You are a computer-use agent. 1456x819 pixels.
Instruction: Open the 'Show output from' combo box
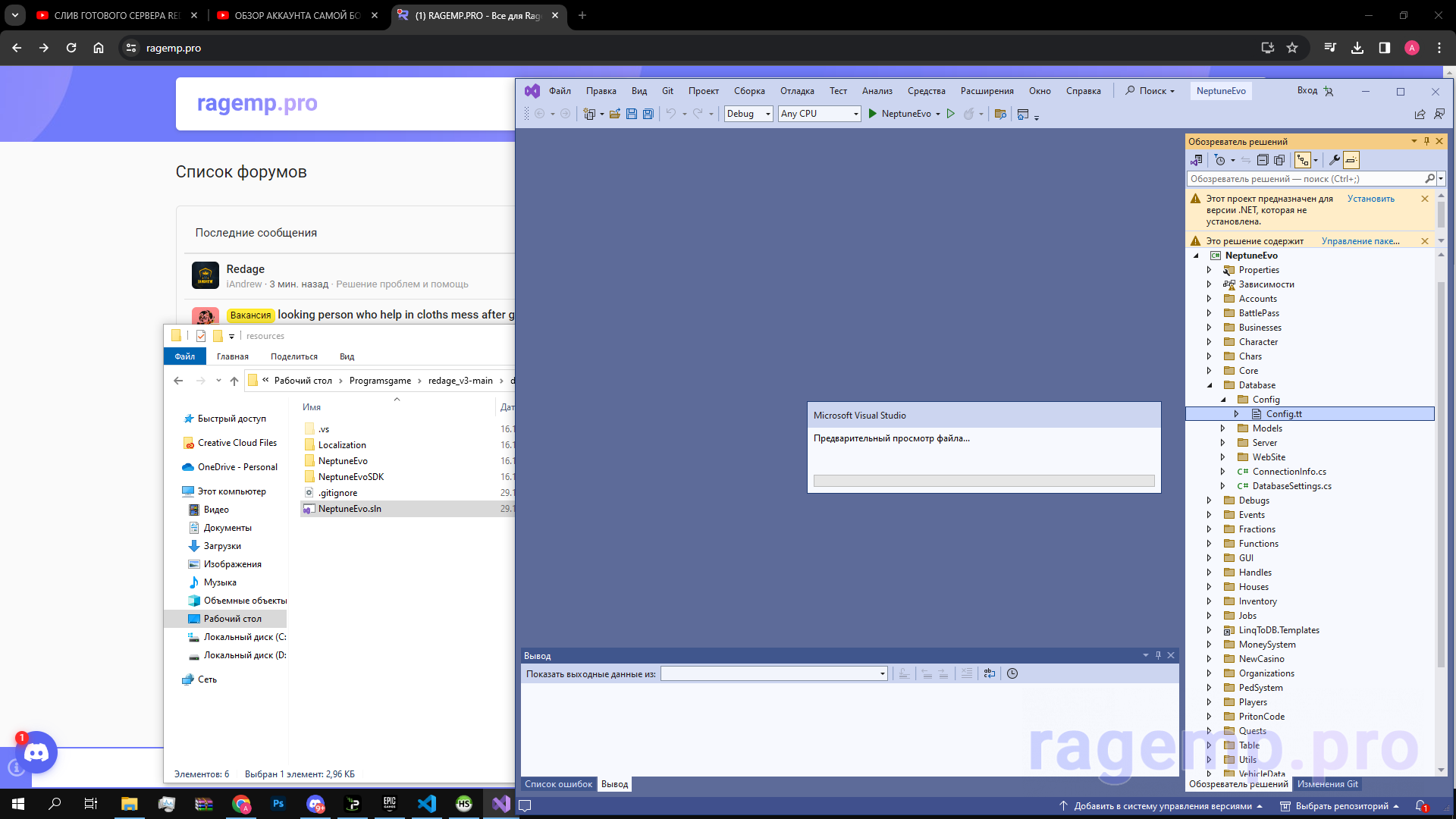[x=773, y=673]
